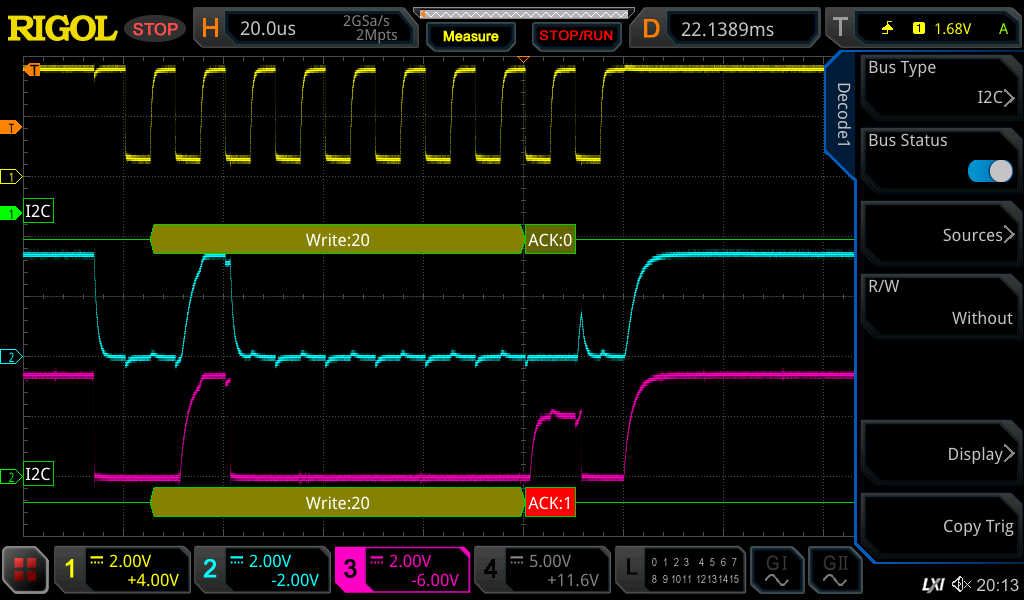
Task: Click the 20:13 clock display
Action: 997,585
